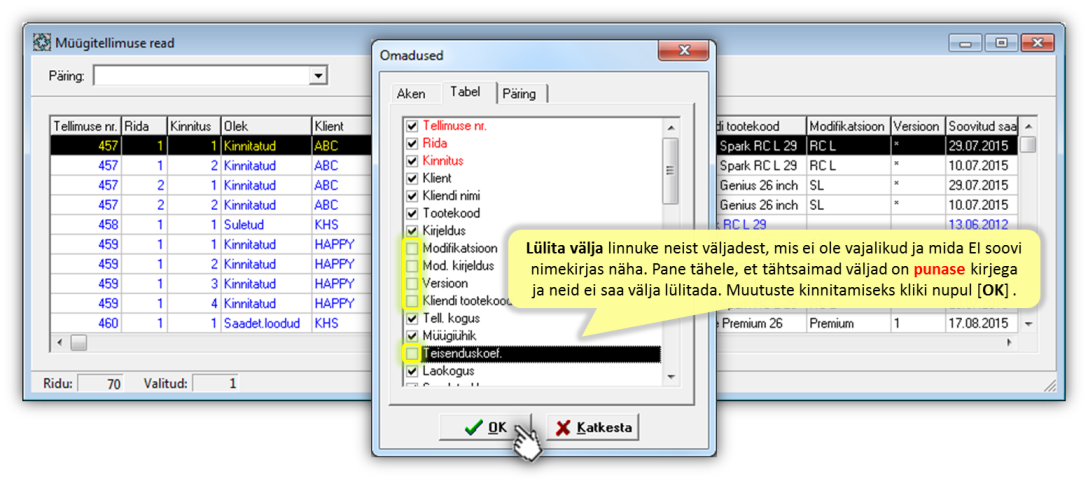Viewport: 1088px width, 480px height.
Task: Select the Saadet.loodud status cell
Action: (266, 323)
